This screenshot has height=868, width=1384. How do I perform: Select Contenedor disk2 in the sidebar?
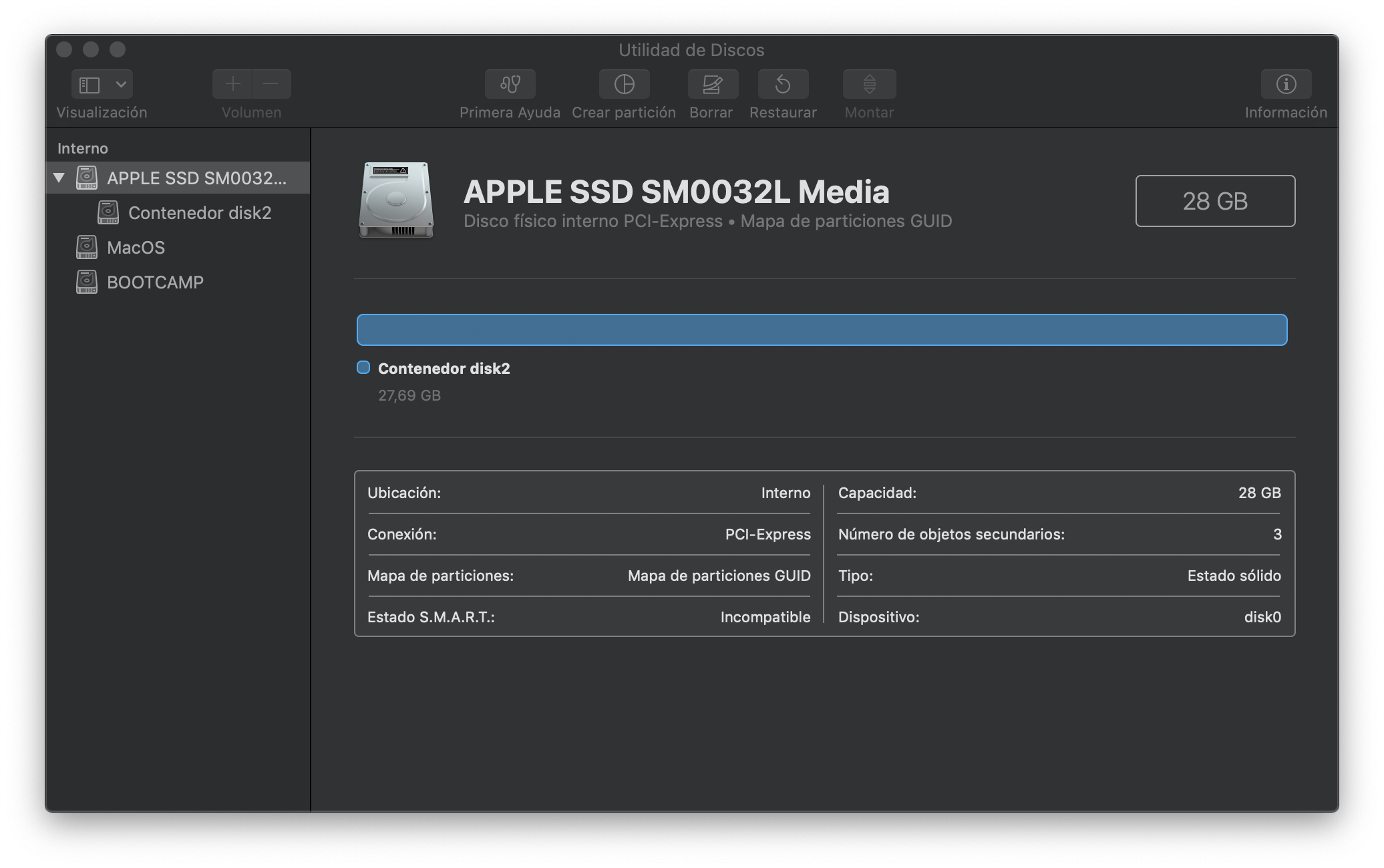(x=178, y=213)
